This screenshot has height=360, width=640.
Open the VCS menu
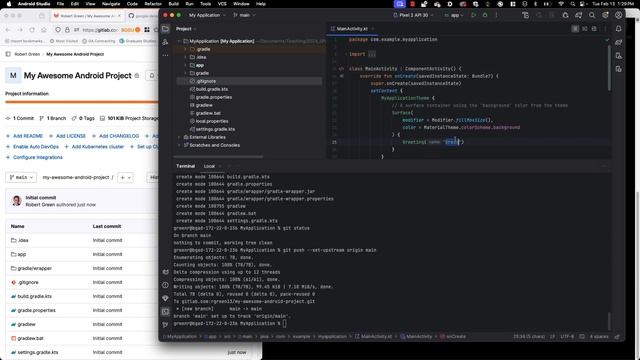click(x=222, y=4)
